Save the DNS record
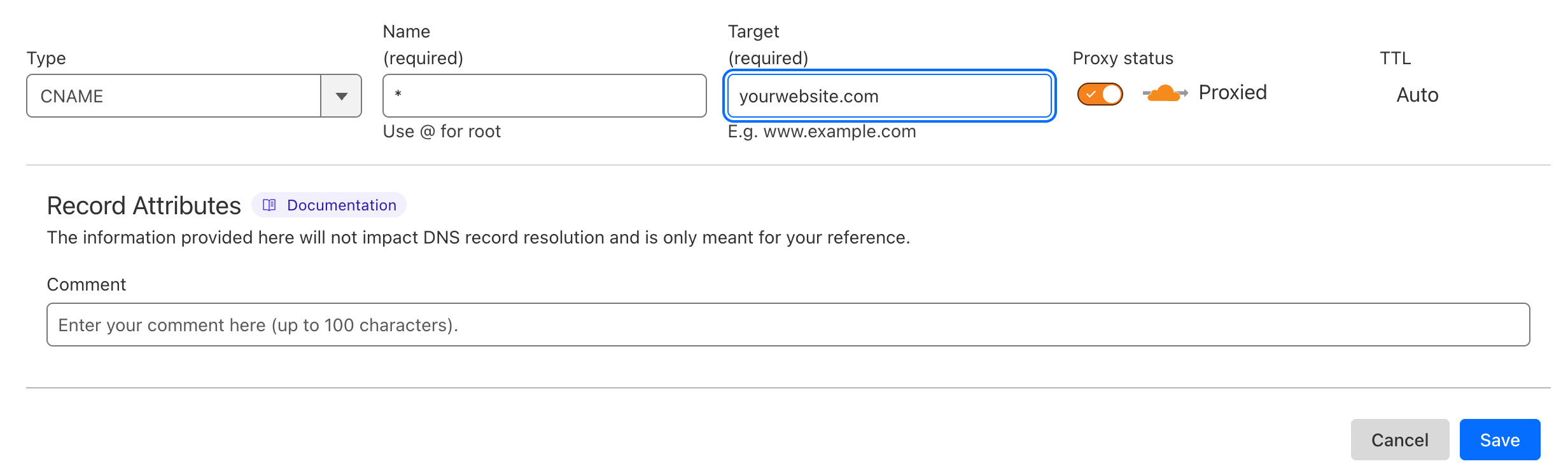Viewport: 1568px width, 473px height. (1499, 440)
